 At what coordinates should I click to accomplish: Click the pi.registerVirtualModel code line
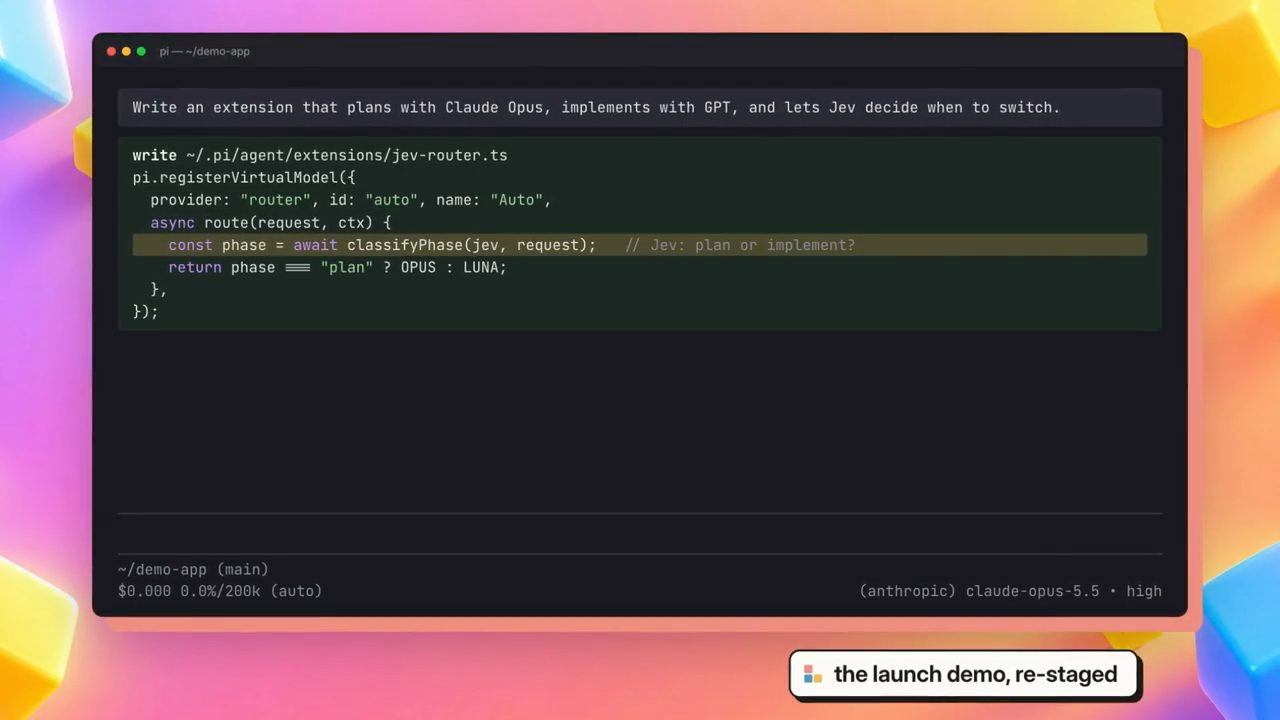[x=244, y=177]
